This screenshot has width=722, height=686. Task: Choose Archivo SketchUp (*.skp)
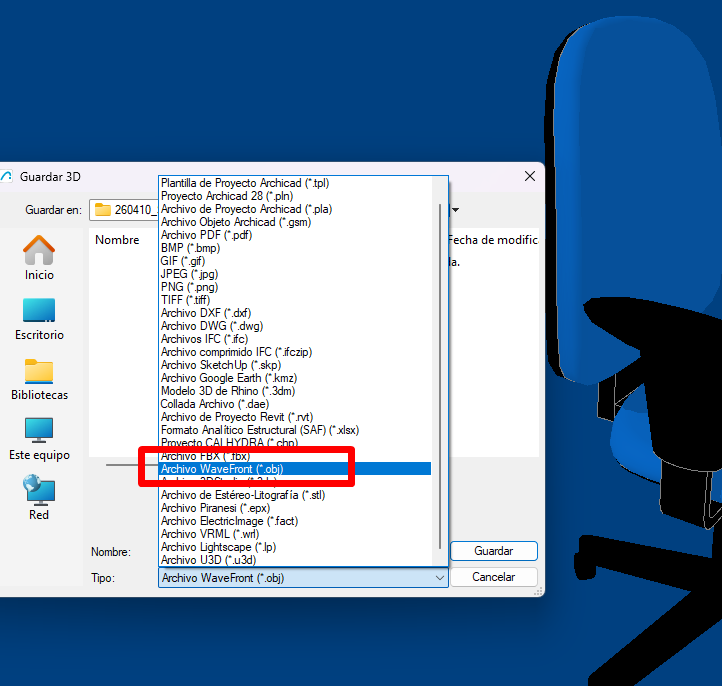tap(295, 365)
